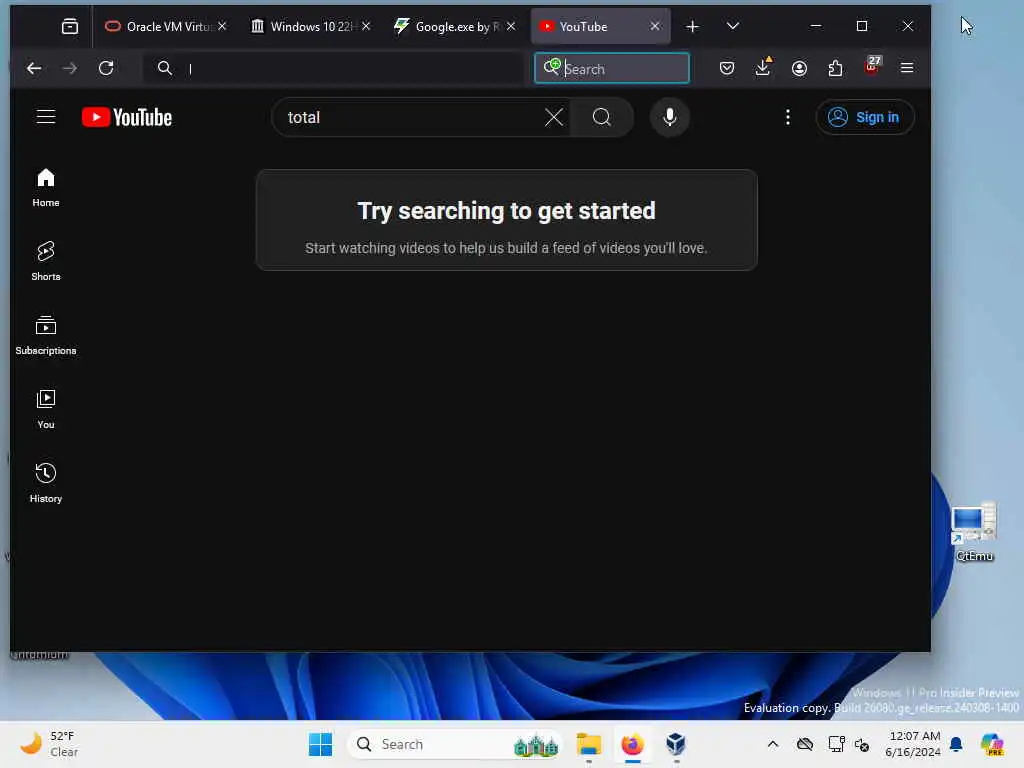Open the YouTube guide hamburger menu
Screen dimensions: 1024x768
pos(46,117)
